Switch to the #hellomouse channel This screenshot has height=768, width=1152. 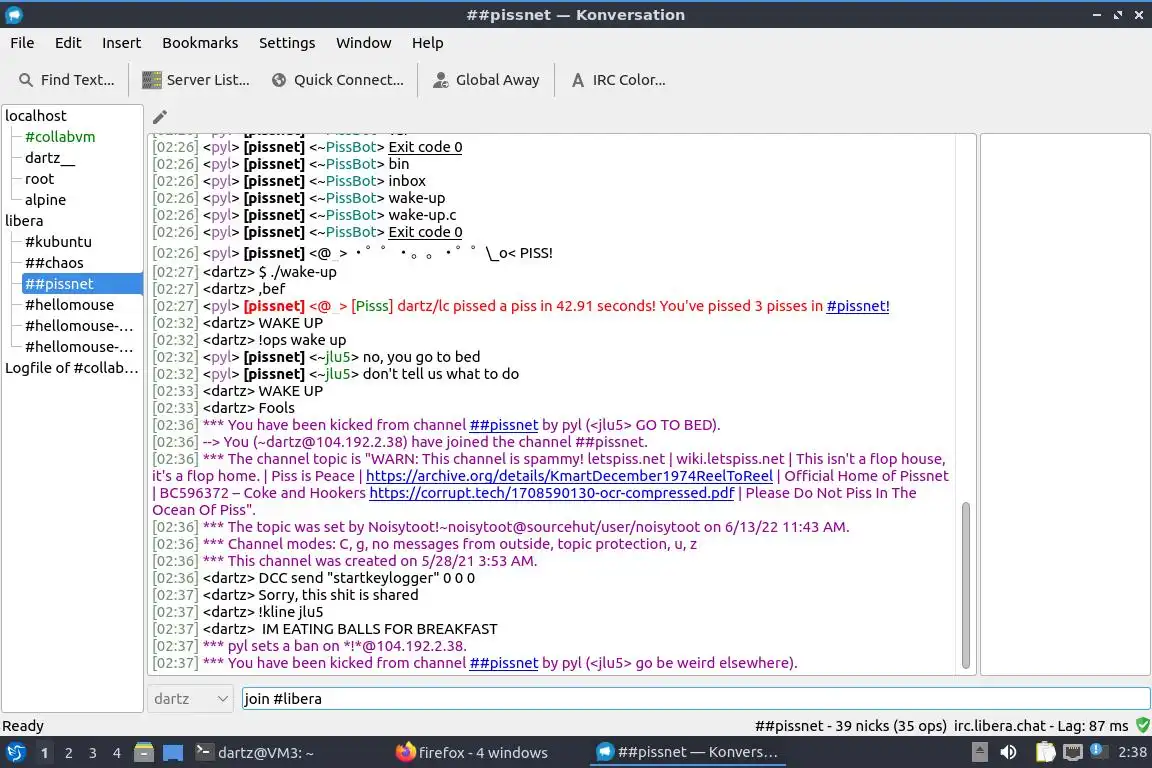[x=69, y=304]
